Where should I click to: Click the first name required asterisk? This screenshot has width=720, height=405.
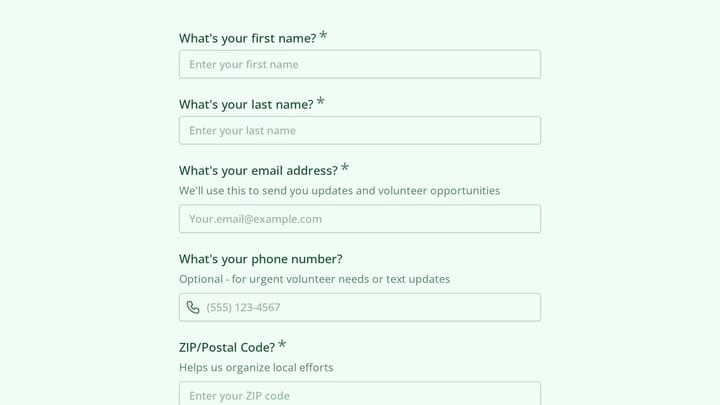click(323, 35)
